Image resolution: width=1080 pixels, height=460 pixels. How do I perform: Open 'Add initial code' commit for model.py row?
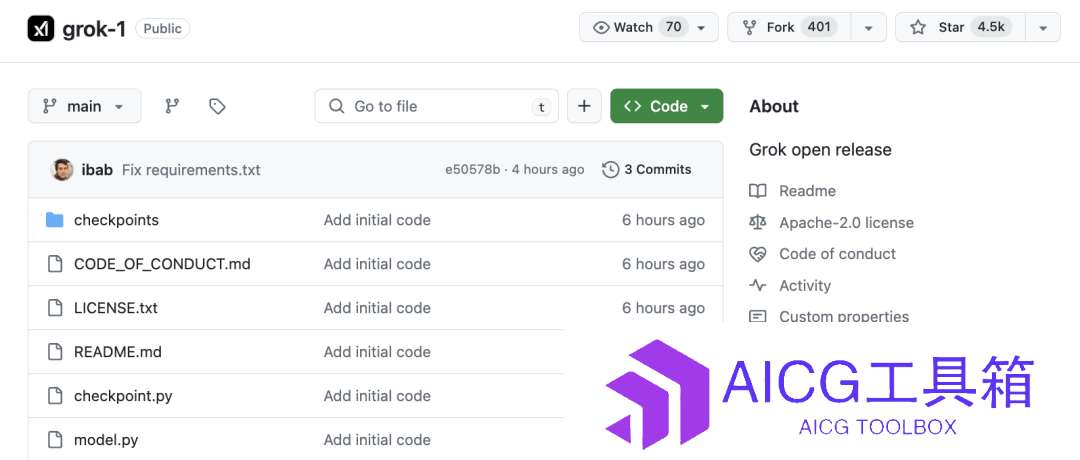pyautogui.click(x=377, y=440)
